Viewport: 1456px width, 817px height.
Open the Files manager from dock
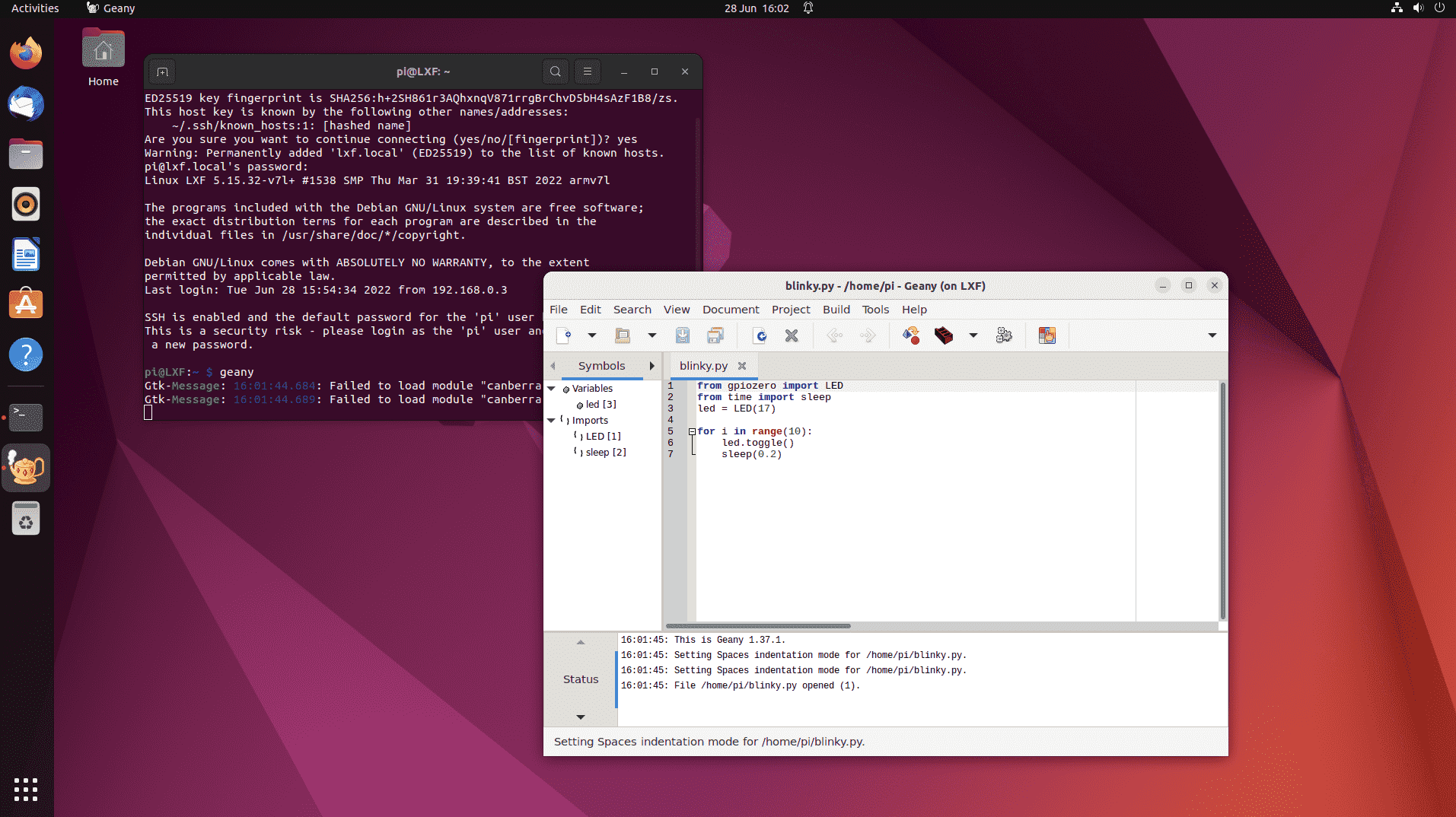click(26, 154)
